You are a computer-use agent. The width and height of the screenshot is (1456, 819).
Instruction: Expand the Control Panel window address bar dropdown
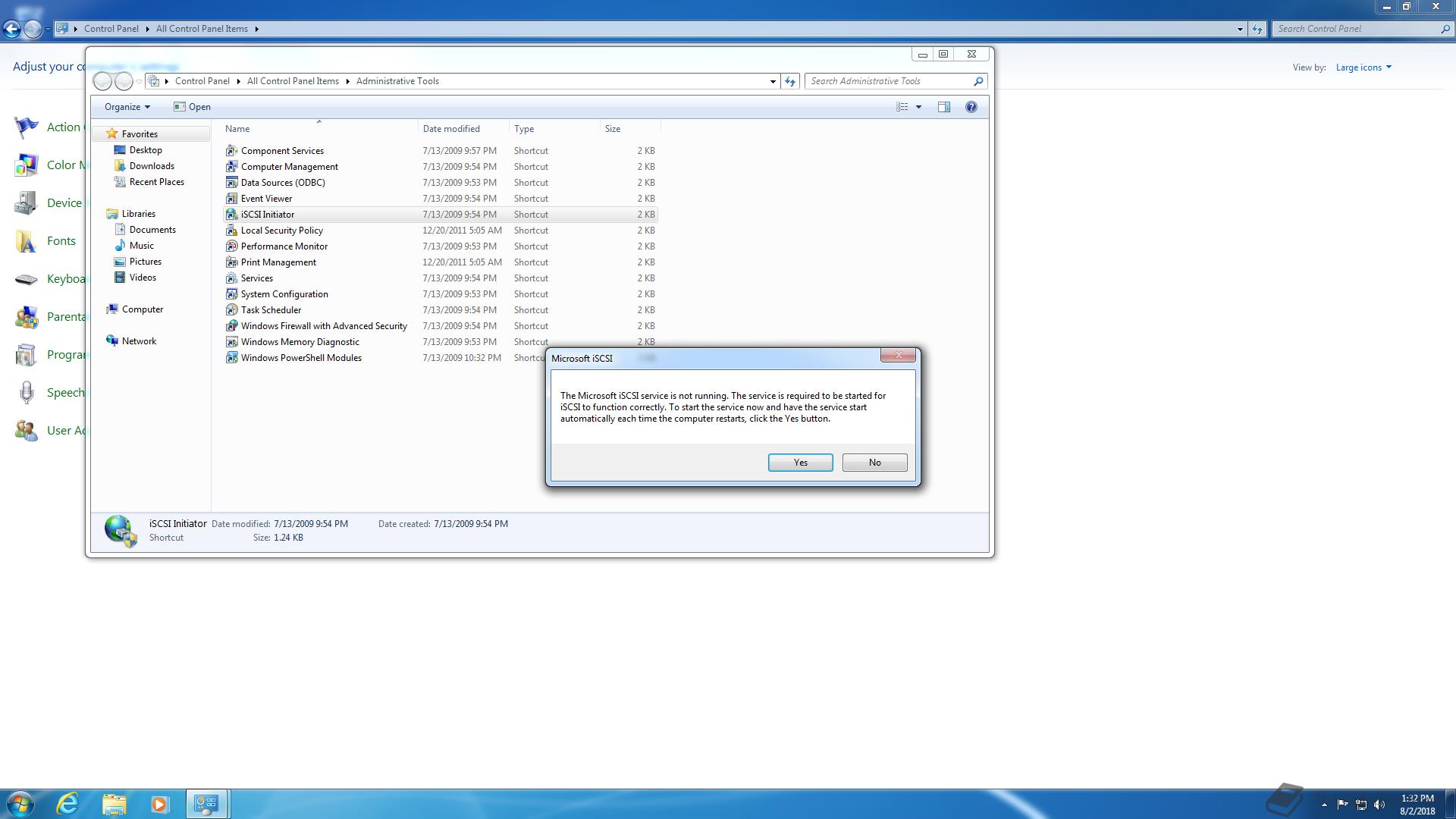[x=1240, y=29]
